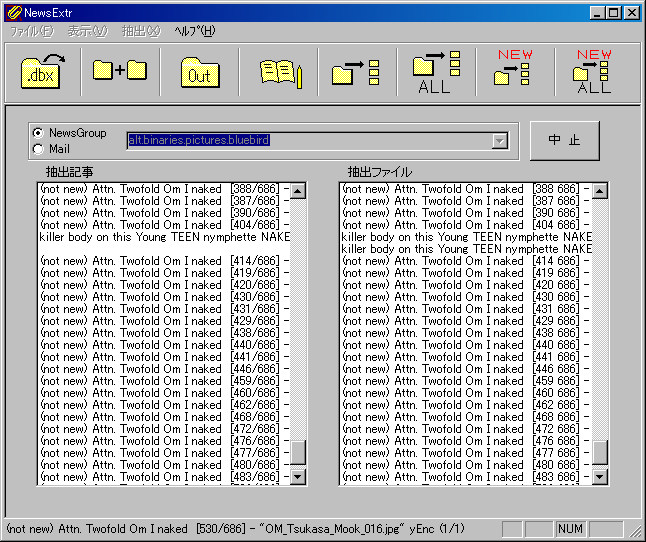Click the extract folder-to-list toolbar icon
Screen dimensions: 646x542
tap(358, 72)
